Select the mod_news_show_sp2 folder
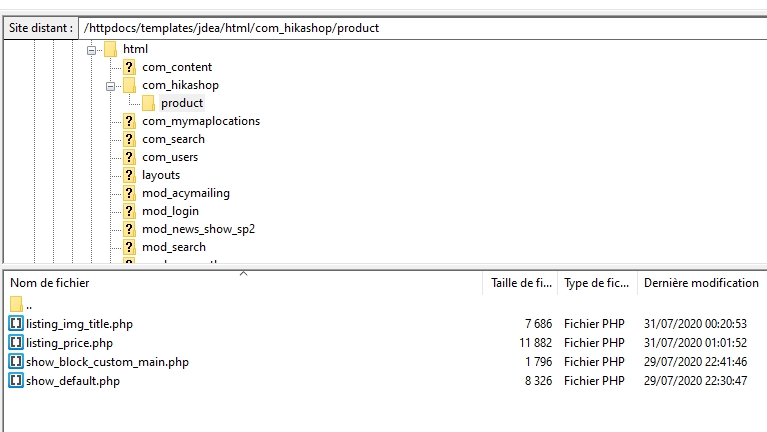This screenshot has height=432, width=767. 198,229
